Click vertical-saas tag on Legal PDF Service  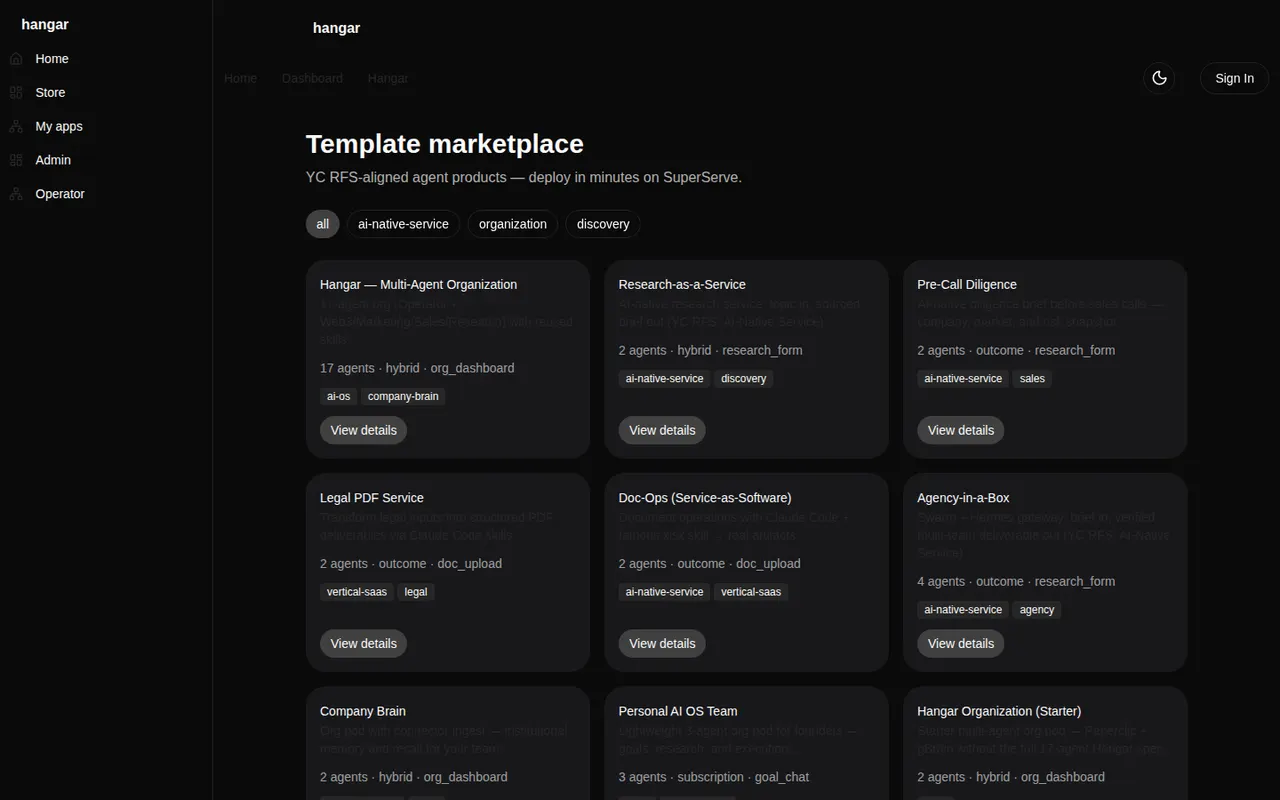tap(357, 592)
